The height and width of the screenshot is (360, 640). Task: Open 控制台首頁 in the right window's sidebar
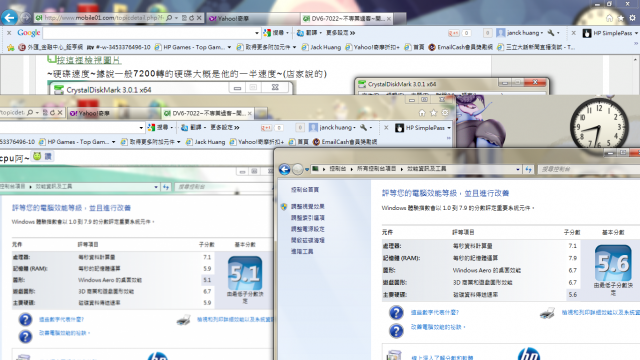[304, 190]
